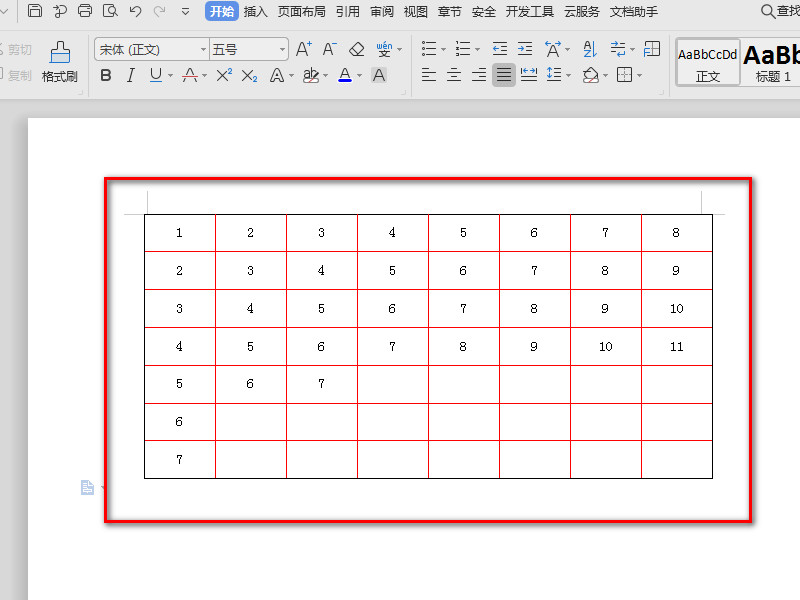Open Print Preview from the quick access toolbar
This screenshot has width=800, height=600.
[110, 11]
